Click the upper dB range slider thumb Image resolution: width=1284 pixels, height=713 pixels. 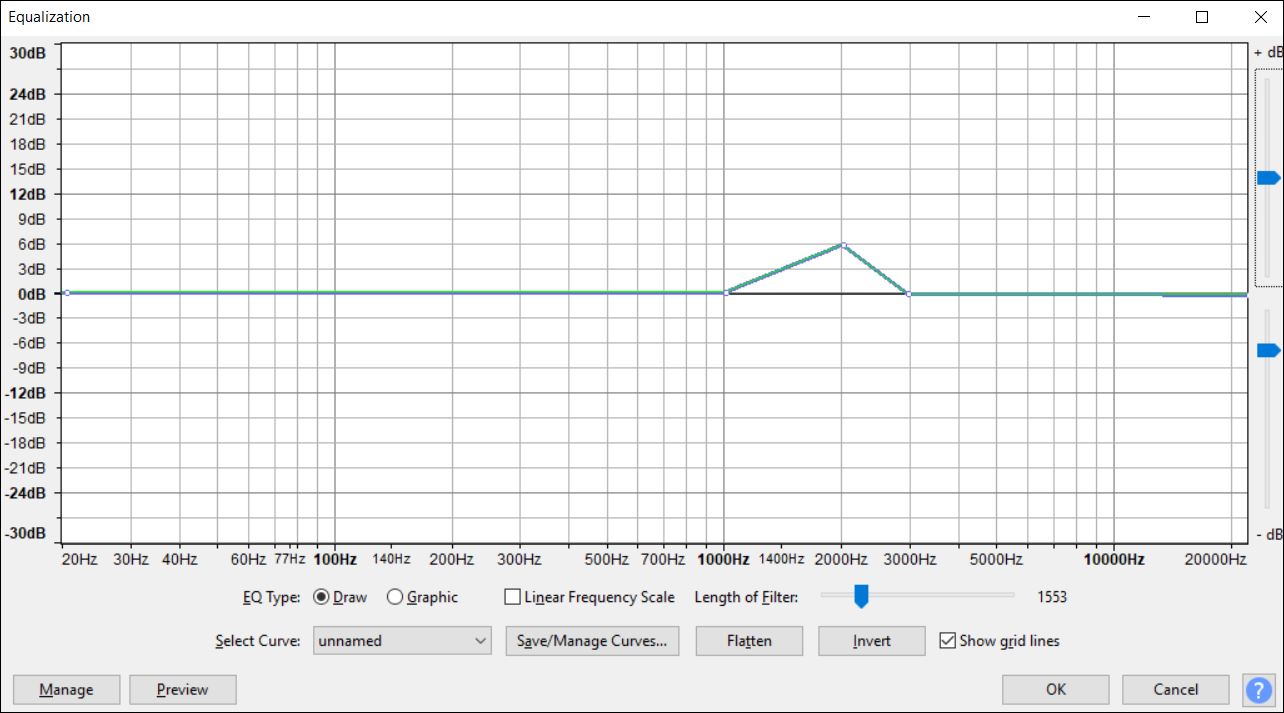[x=1267, y=176]
